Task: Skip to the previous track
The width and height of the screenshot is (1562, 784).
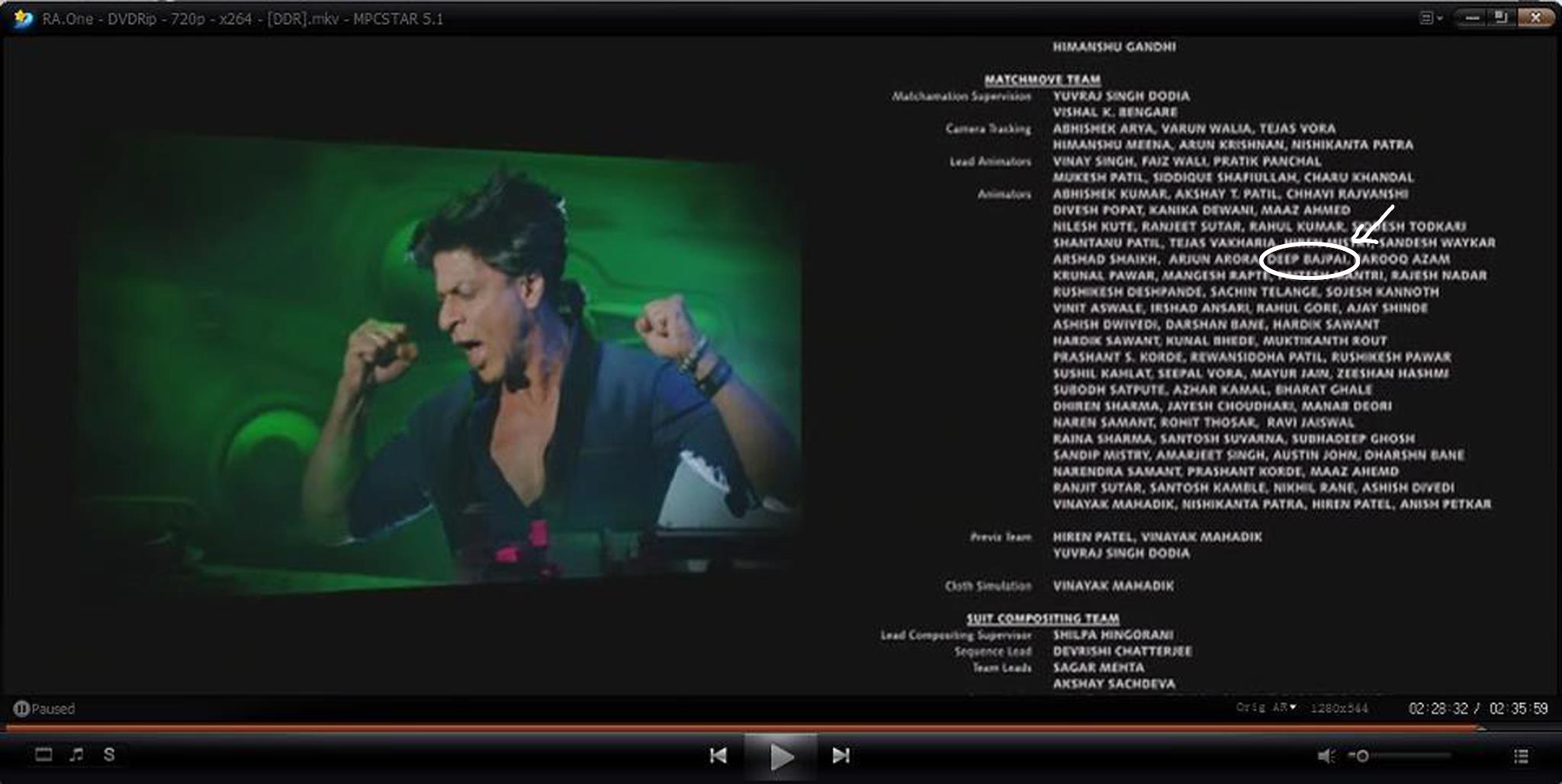Action: 718,756
